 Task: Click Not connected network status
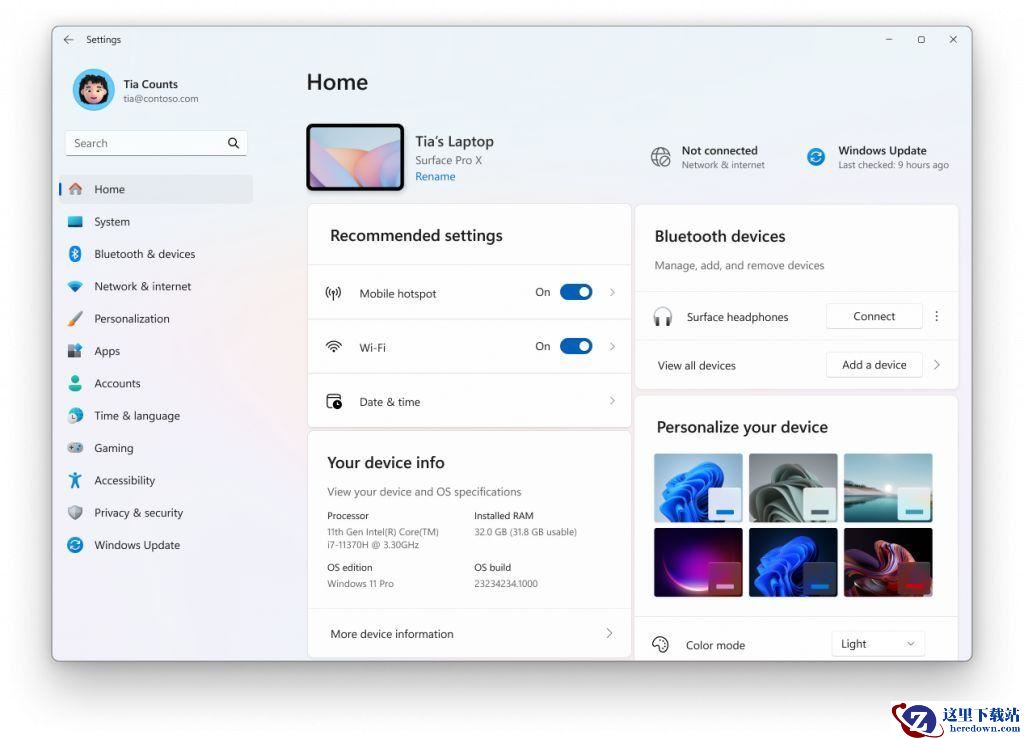point(708,157)
